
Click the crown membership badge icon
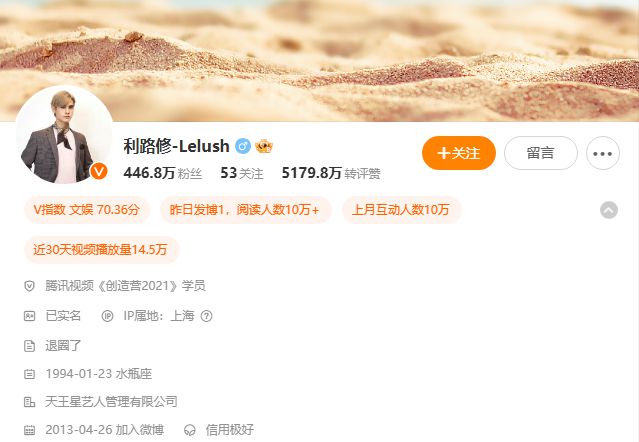point(264,146)
